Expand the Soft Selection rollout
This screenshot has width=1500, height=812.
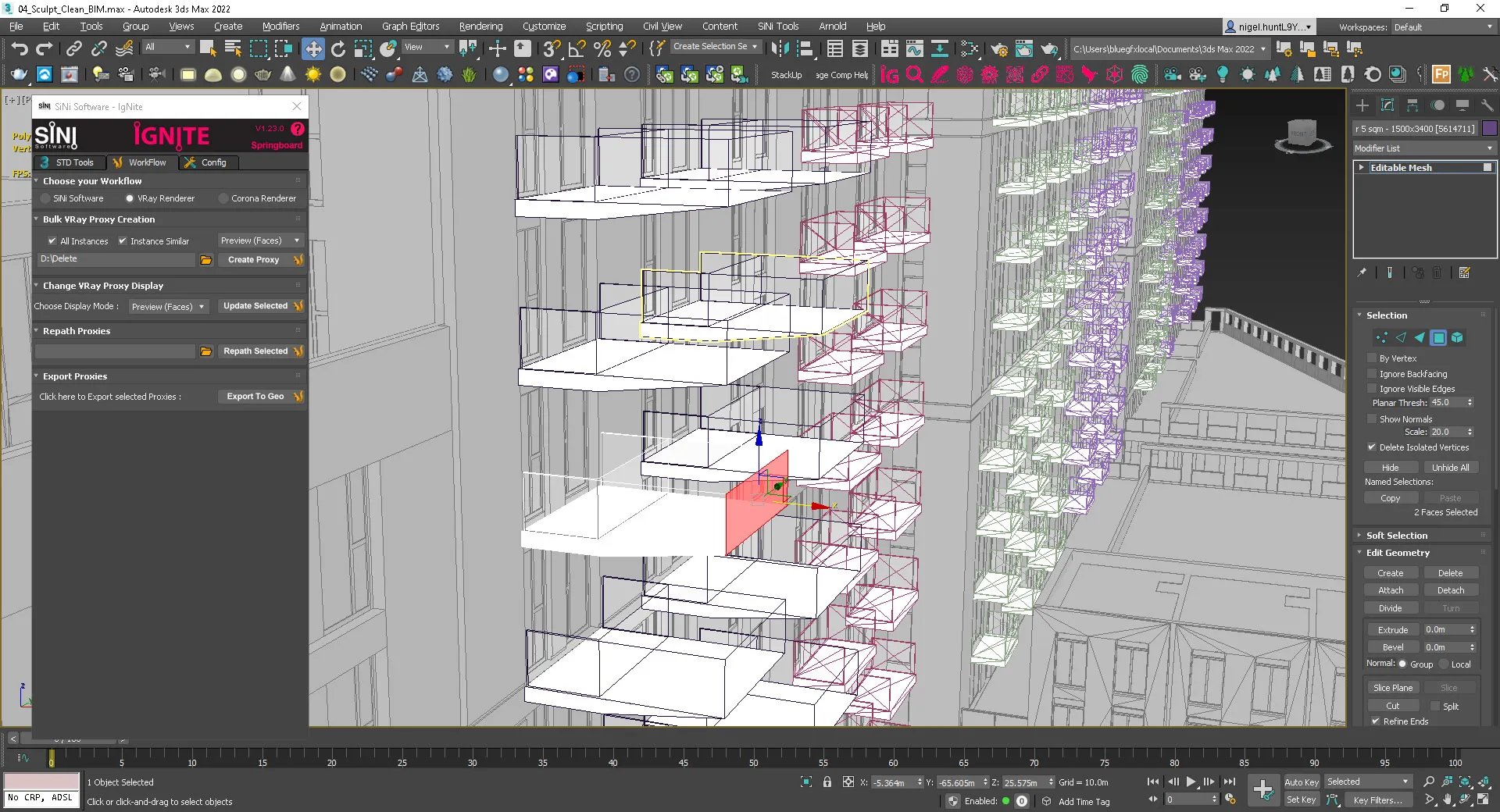[1396, 536]
